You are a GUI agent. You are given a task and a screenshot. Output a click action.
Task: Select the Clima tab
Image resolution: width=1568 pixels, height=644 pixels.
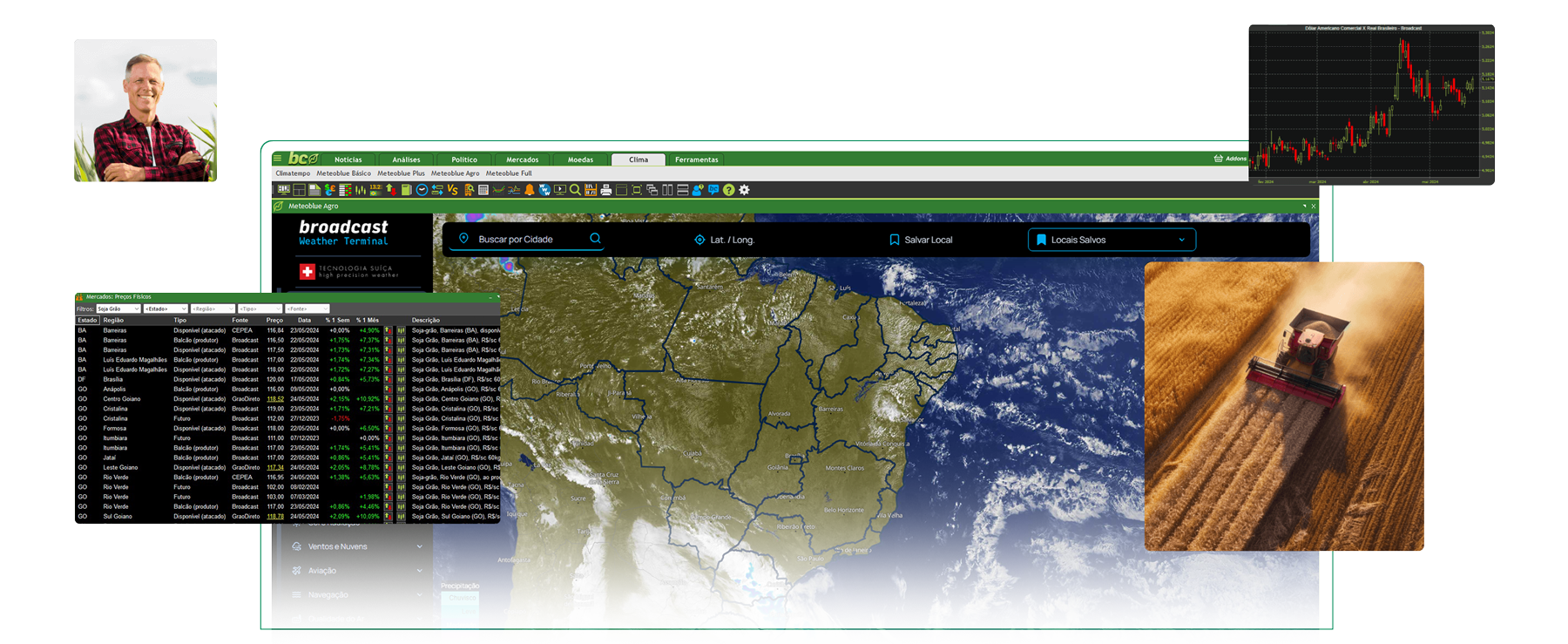pos(639,159)
